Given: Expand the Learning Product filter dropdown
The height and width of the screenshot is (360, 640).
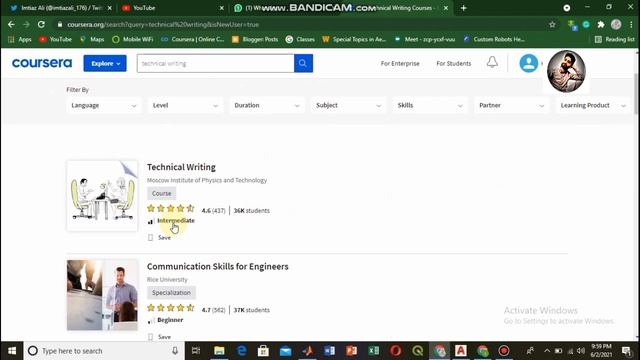Looking at the screenshot, I should (x=593, y=105).
